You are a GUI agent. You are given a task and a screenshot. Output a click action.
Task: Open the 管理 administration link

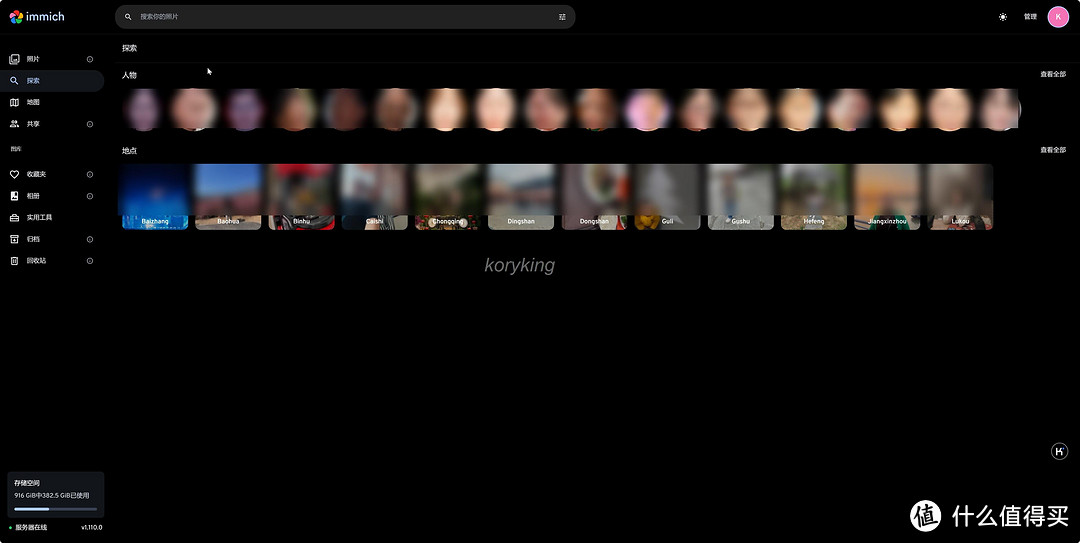click(x=1030, y=17)
